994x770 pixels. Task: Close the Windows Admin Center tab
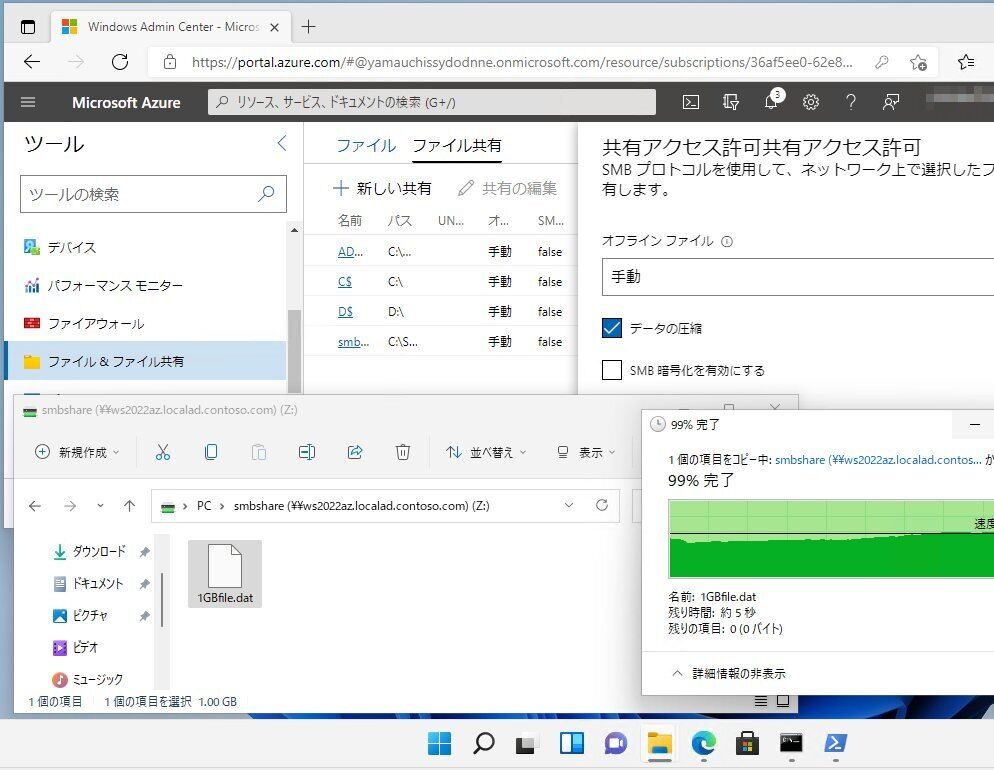click(x=274, y=27)
